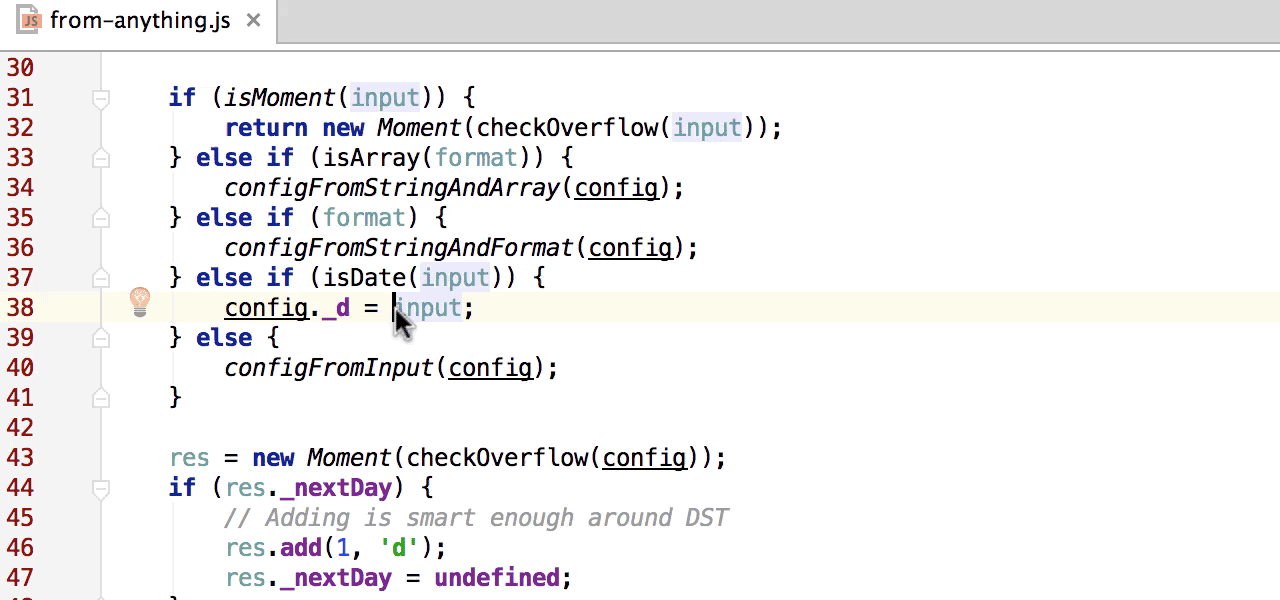Click line number 42 in gutter
This screenshot has height=600, width=1280.
[x=20, y=428]
